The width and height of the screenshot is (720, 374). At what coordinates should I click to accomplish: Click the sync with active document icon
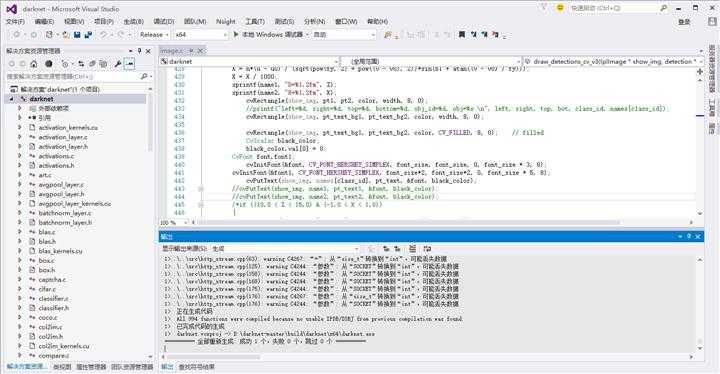pyautogui.click(x=81, y=64)
